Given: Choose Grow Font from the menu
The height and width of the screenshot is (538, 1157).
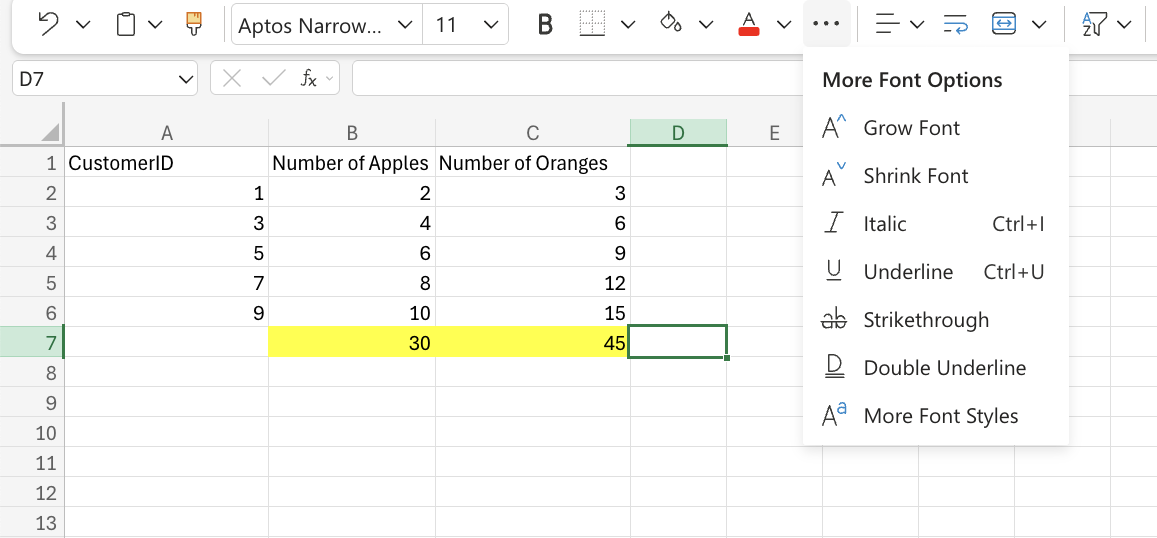Looking at the screenshot, I should (936, 128).
